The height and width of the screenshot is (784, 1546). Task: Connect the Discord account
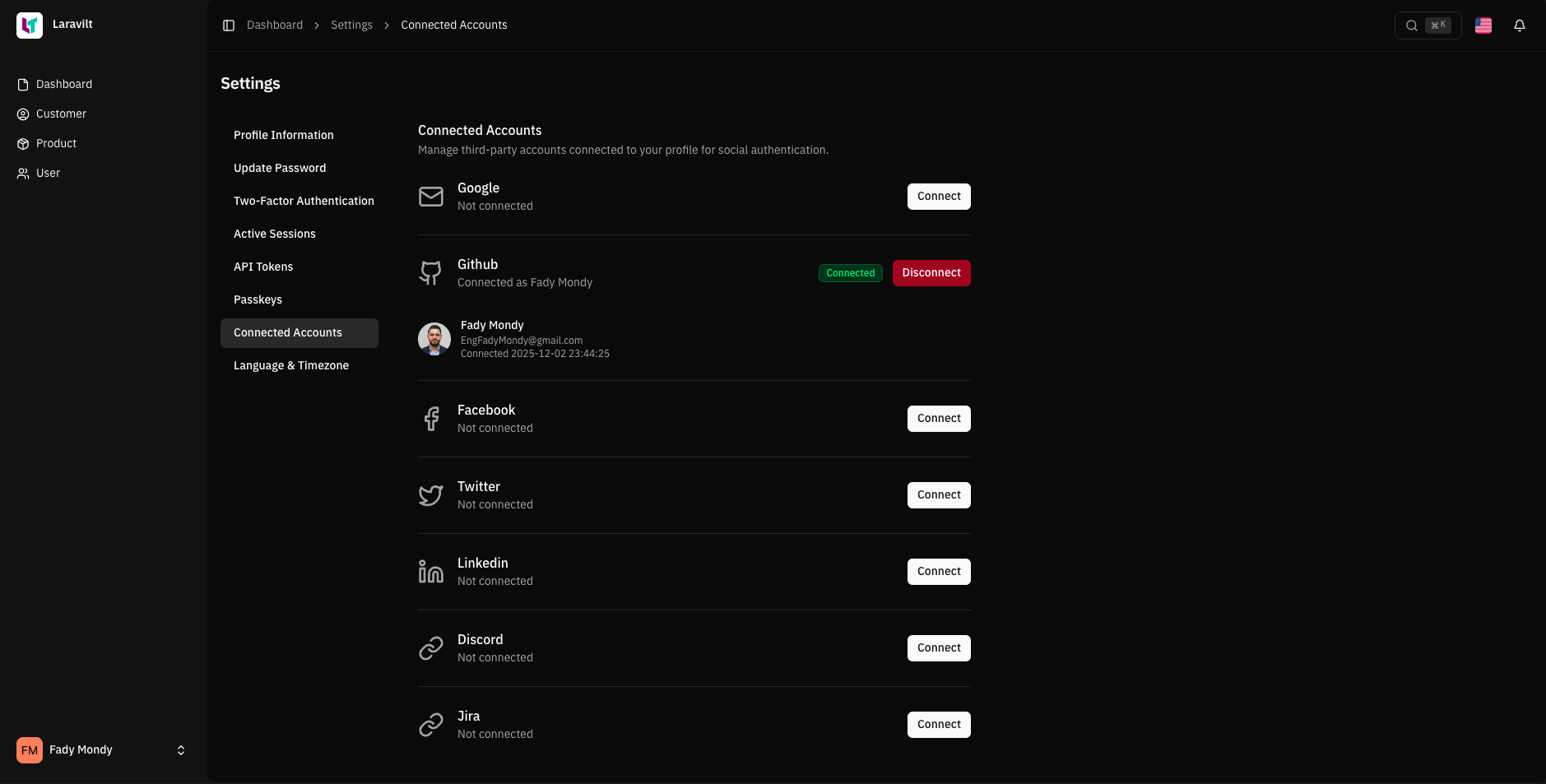coord(938,647)
